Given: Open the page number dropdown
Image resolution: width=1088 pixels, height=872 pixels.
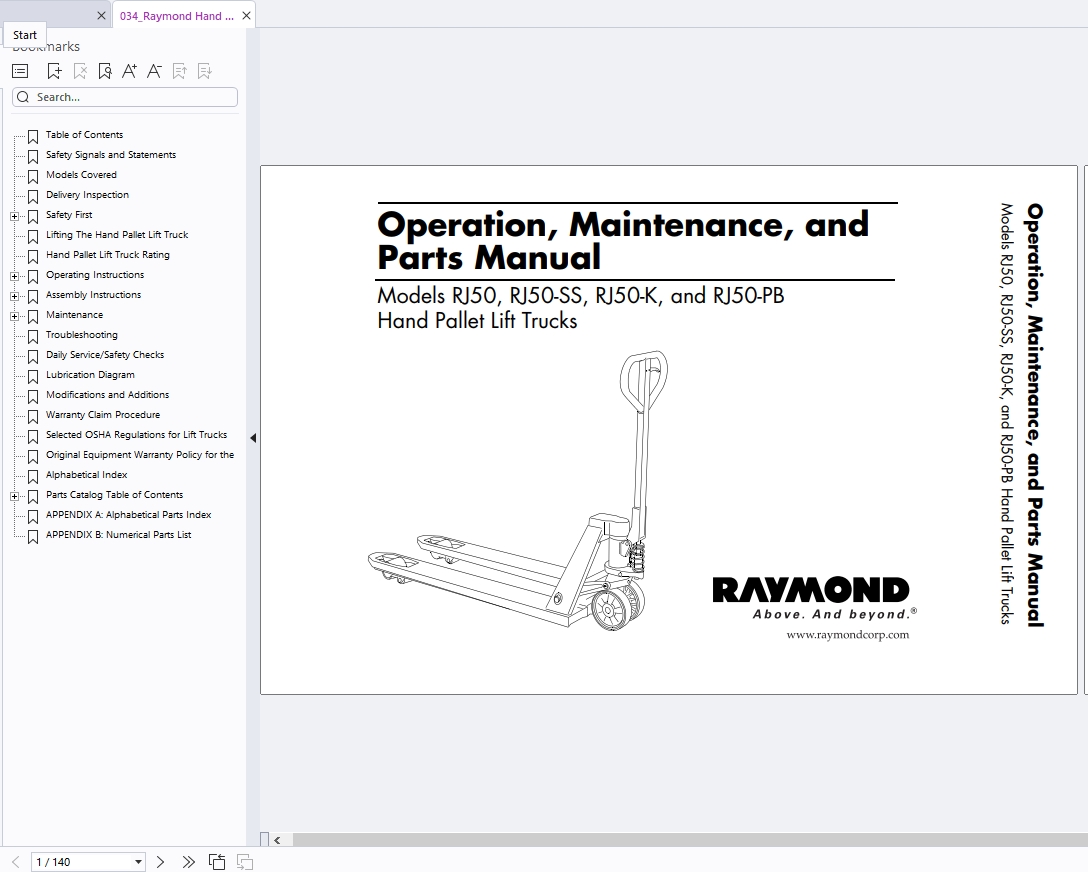Looking at the screenshot, I should 137,861.
